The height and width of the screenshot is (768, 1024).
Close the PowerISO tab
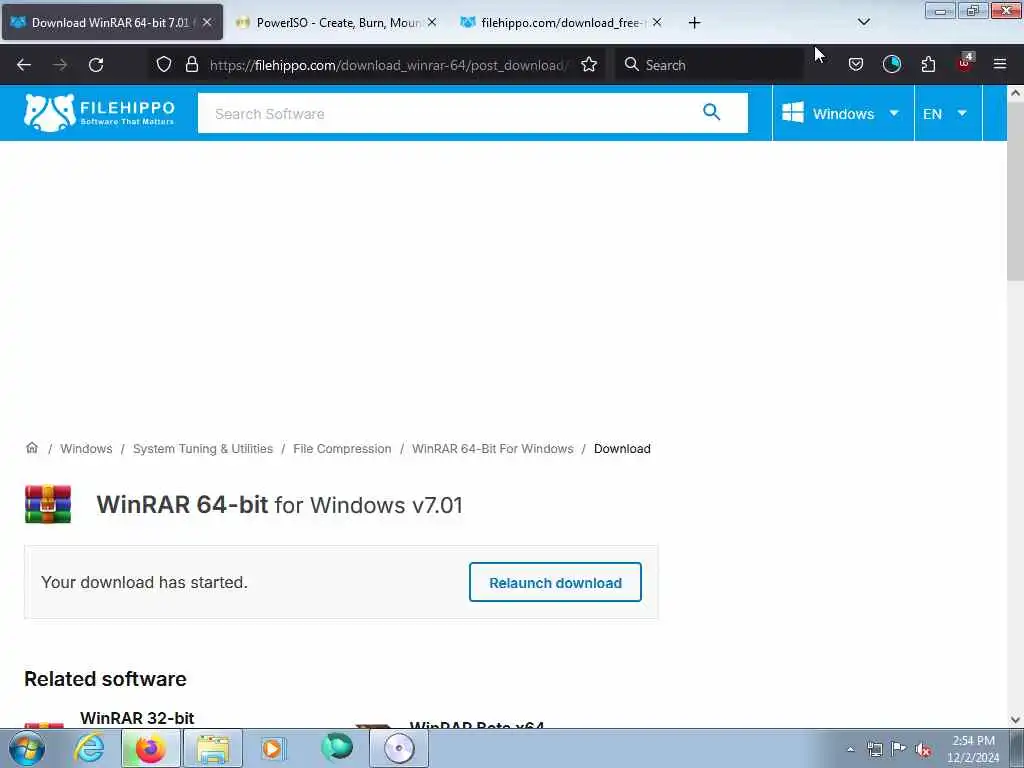tap(432, 23)
